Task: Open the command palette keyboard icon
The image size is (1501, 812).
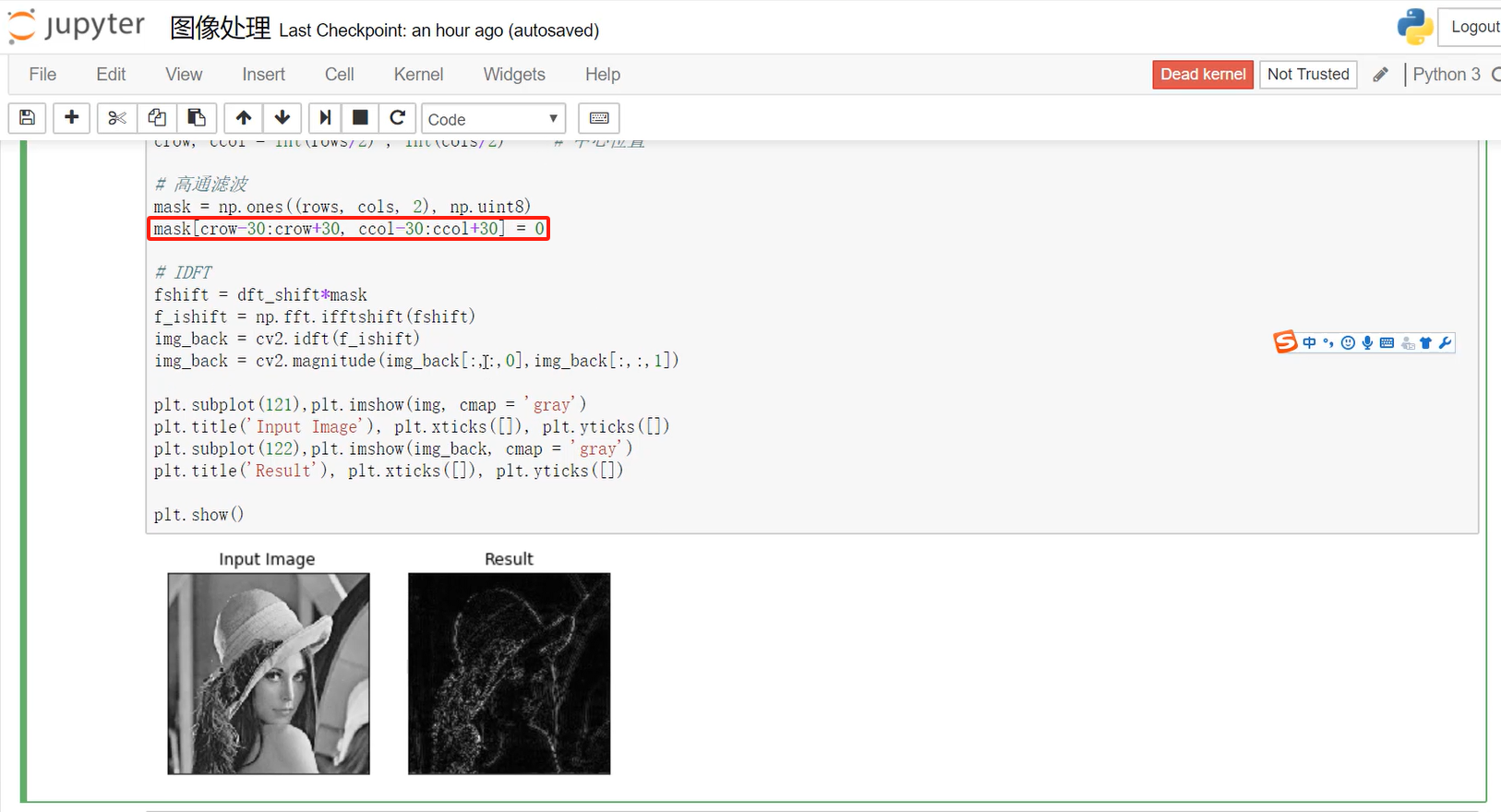Action: pyautogui.click(x=599, y=118)
